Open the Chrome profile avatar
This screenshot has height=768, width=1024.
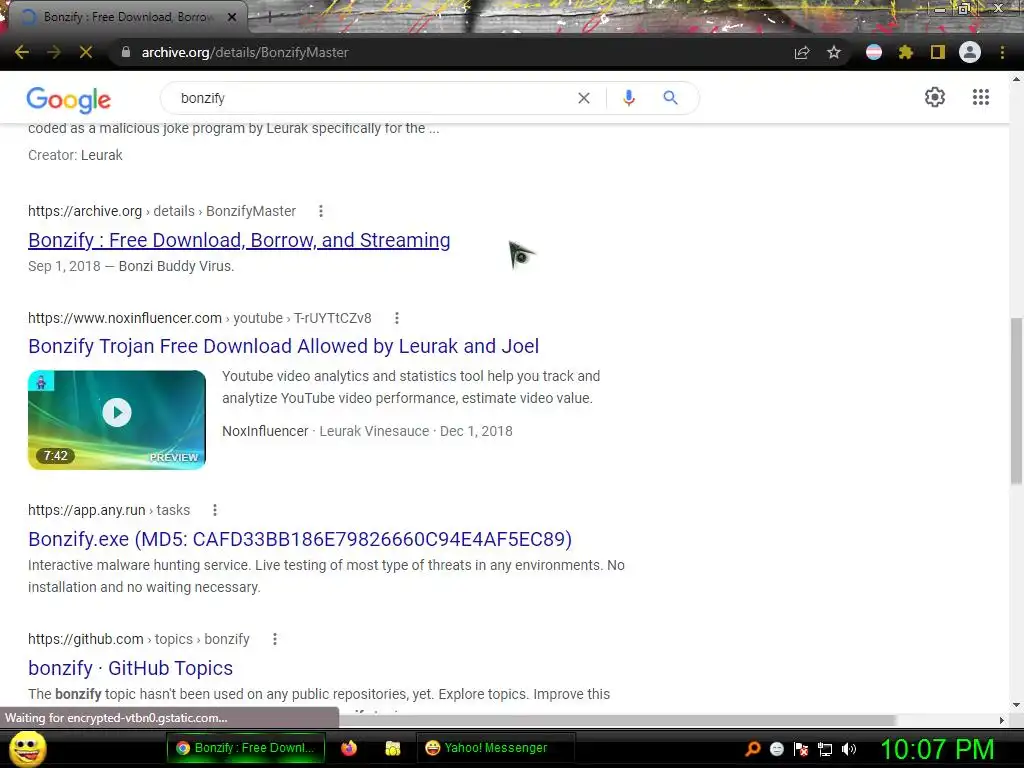970,52
